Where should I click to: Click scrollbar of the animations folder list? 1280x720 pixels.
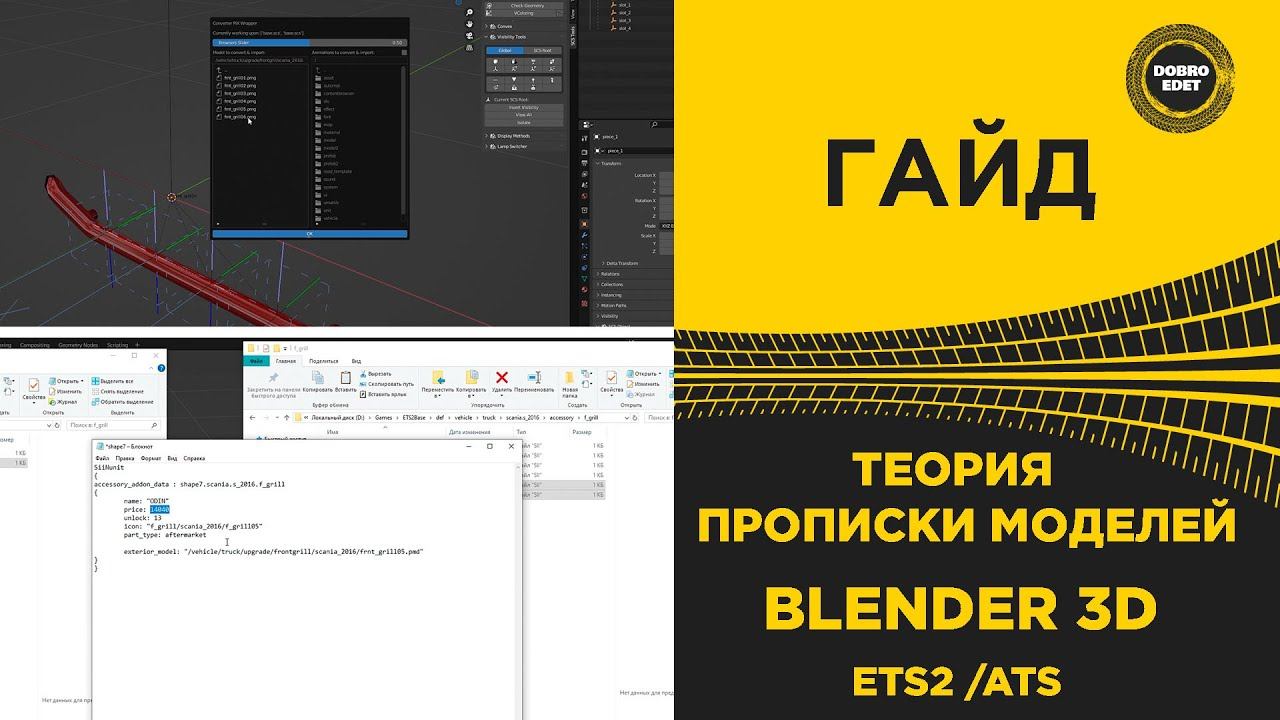coord(404,140)
